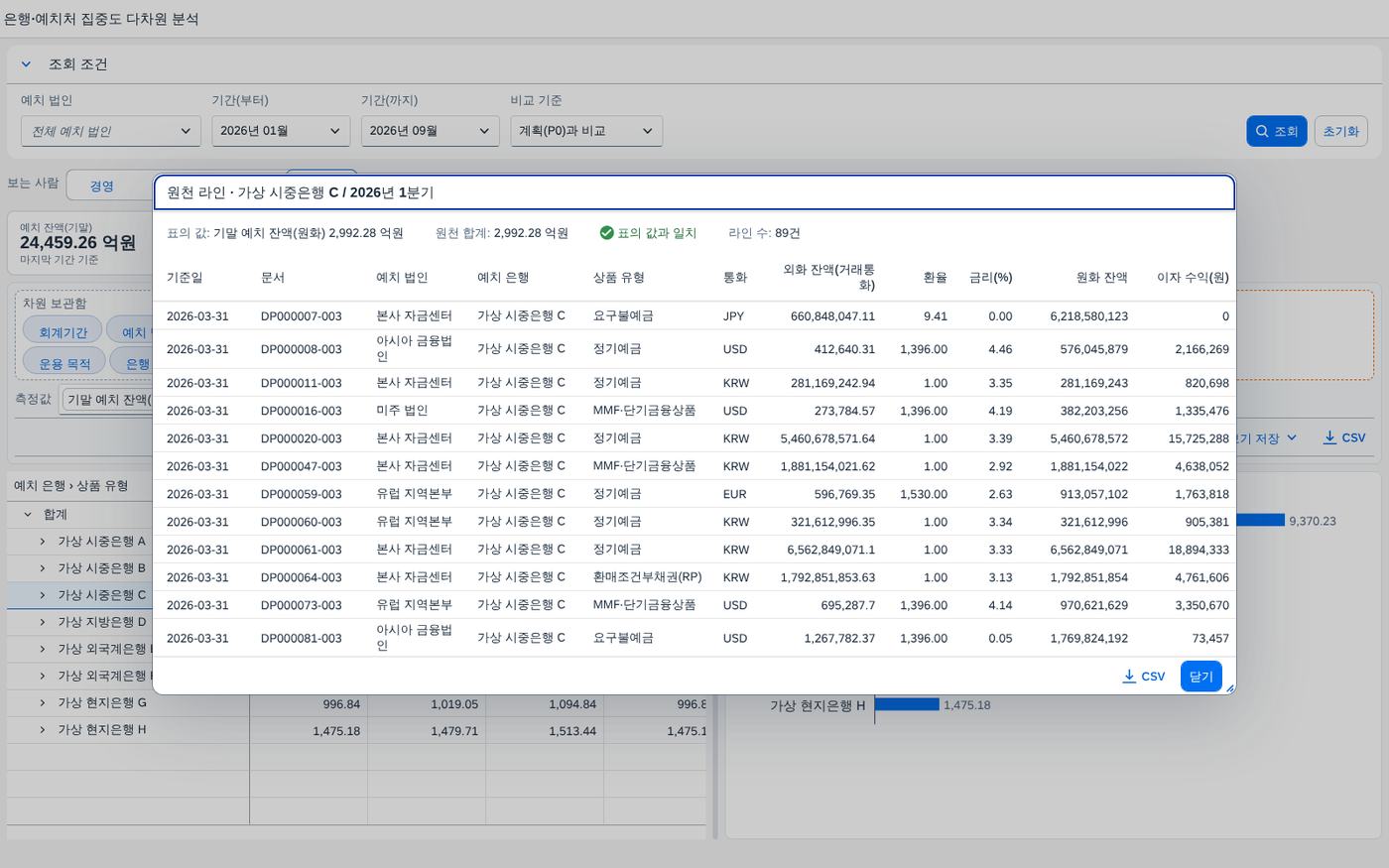Click the background CSV export icon

pyautogui.click(x=1344, y=437)
